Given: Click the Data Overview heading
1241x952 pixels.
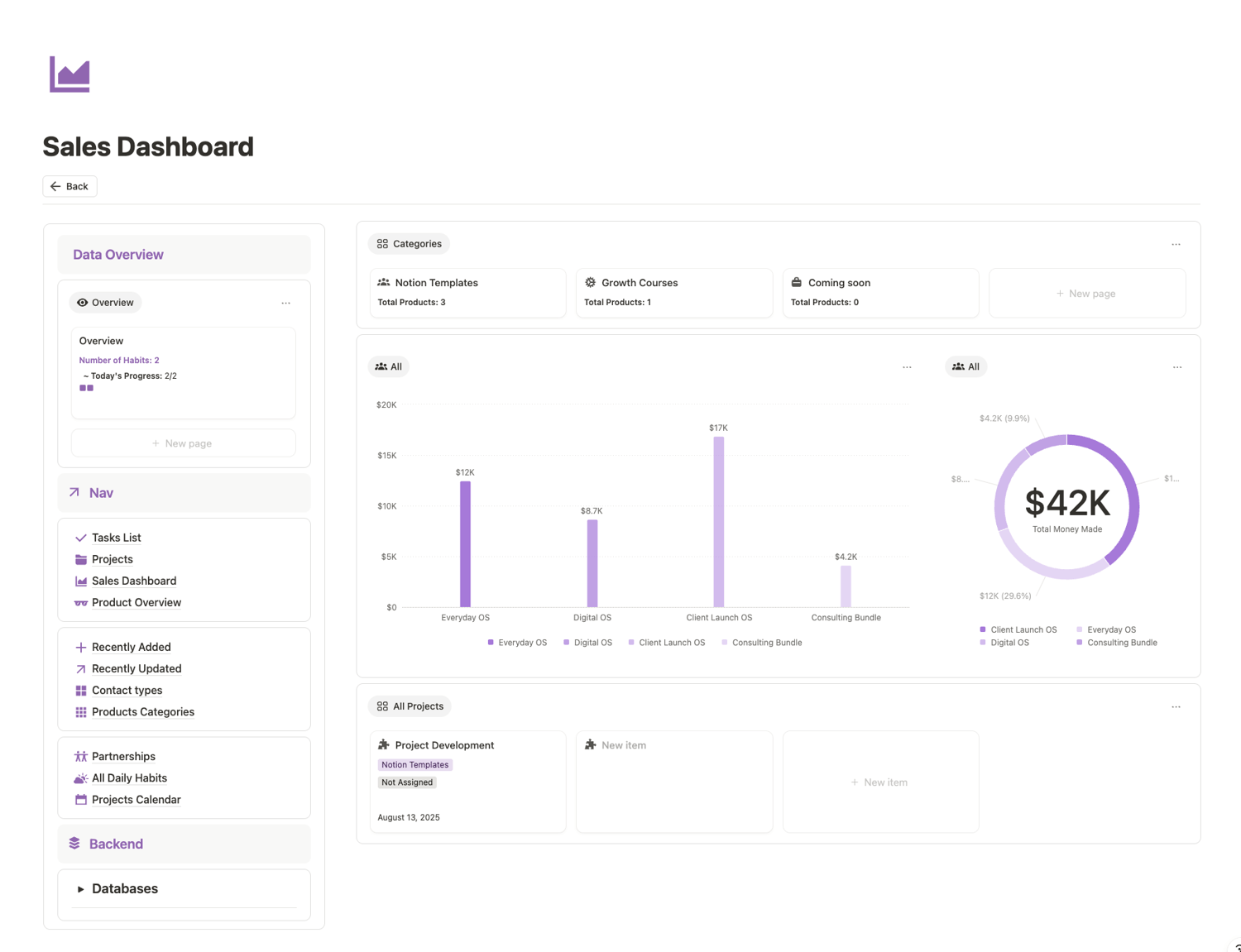Looking at the screenshot, I should tap(118, 255).
